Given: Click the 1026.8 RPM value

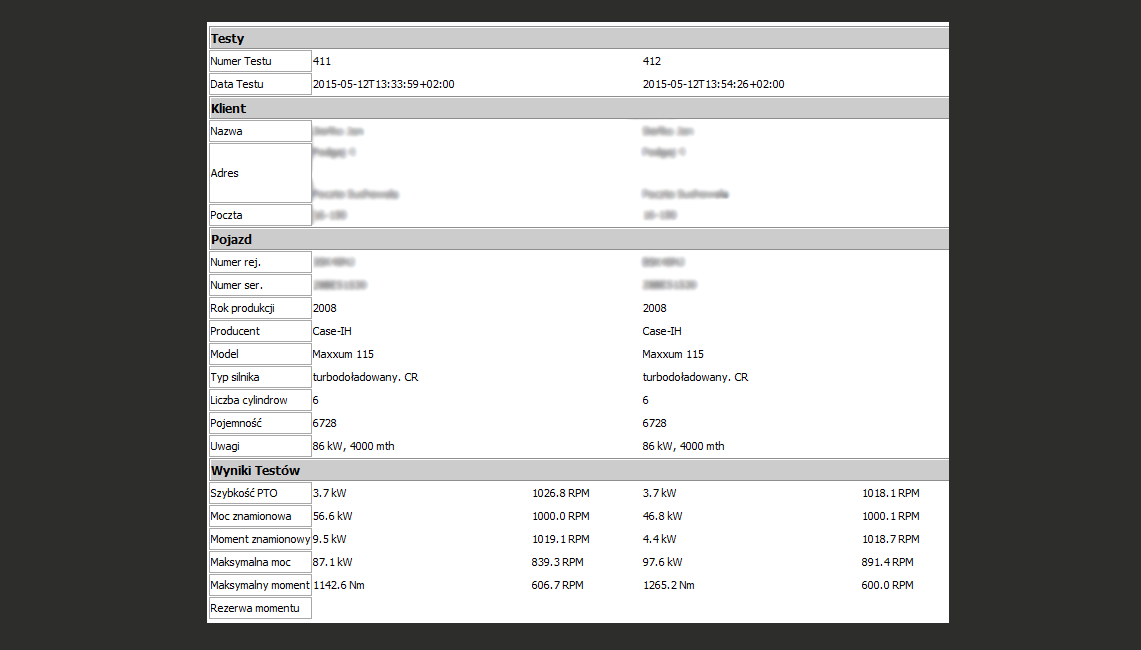Looking at the screenshot, I should point(560,494).
